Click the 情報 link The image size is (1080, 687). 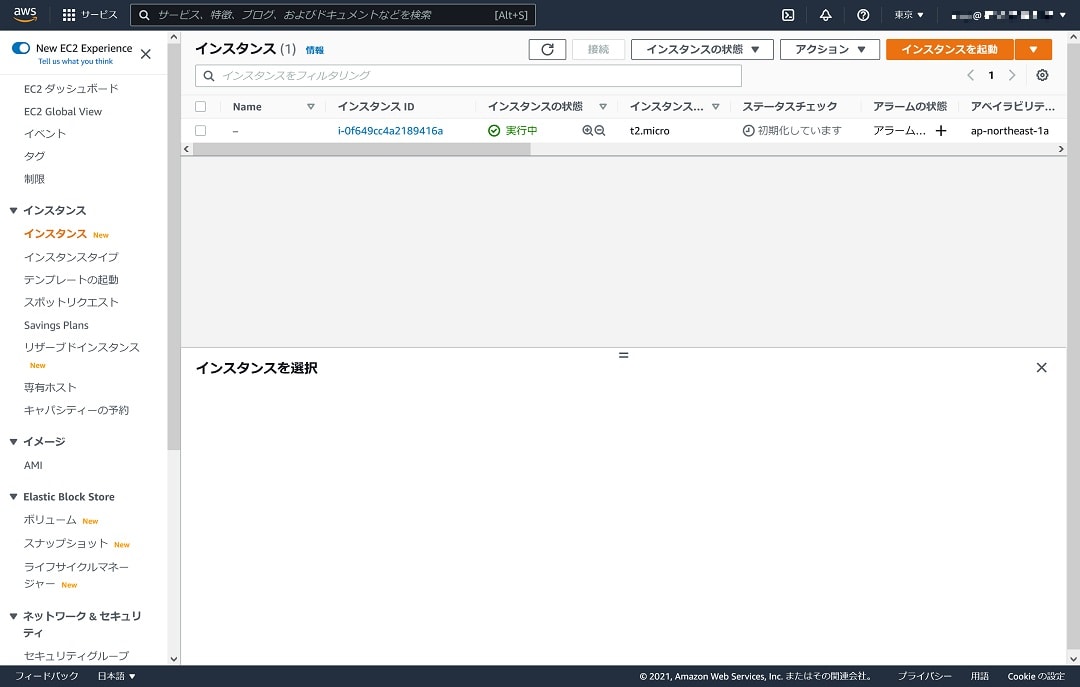point(314,50)
